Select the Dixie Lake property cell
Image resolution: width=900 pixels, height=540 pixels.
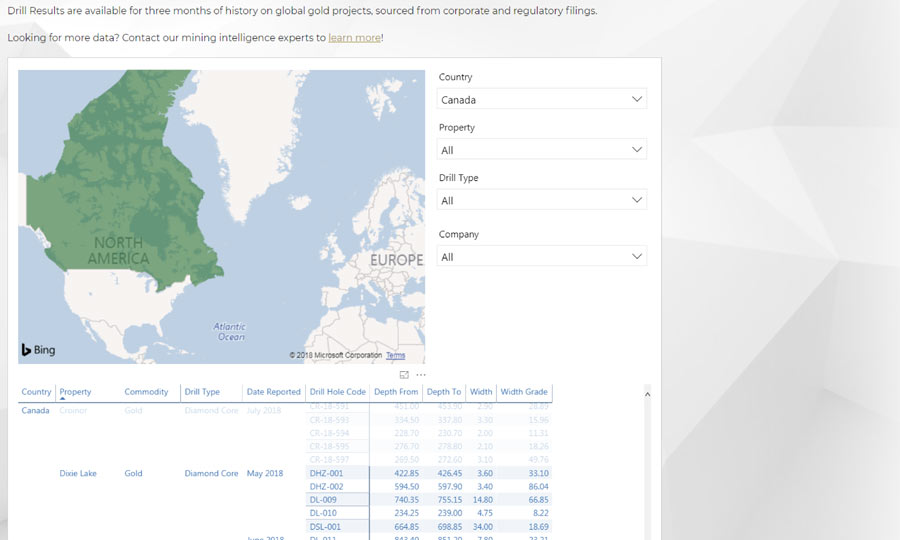[78, 473]
